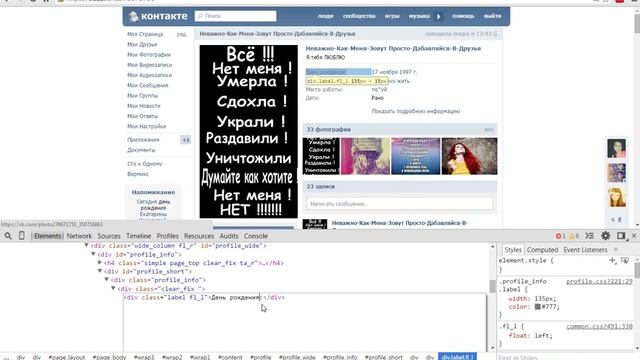Click the DevTools inspect element magnifier icon

point(8,236)
